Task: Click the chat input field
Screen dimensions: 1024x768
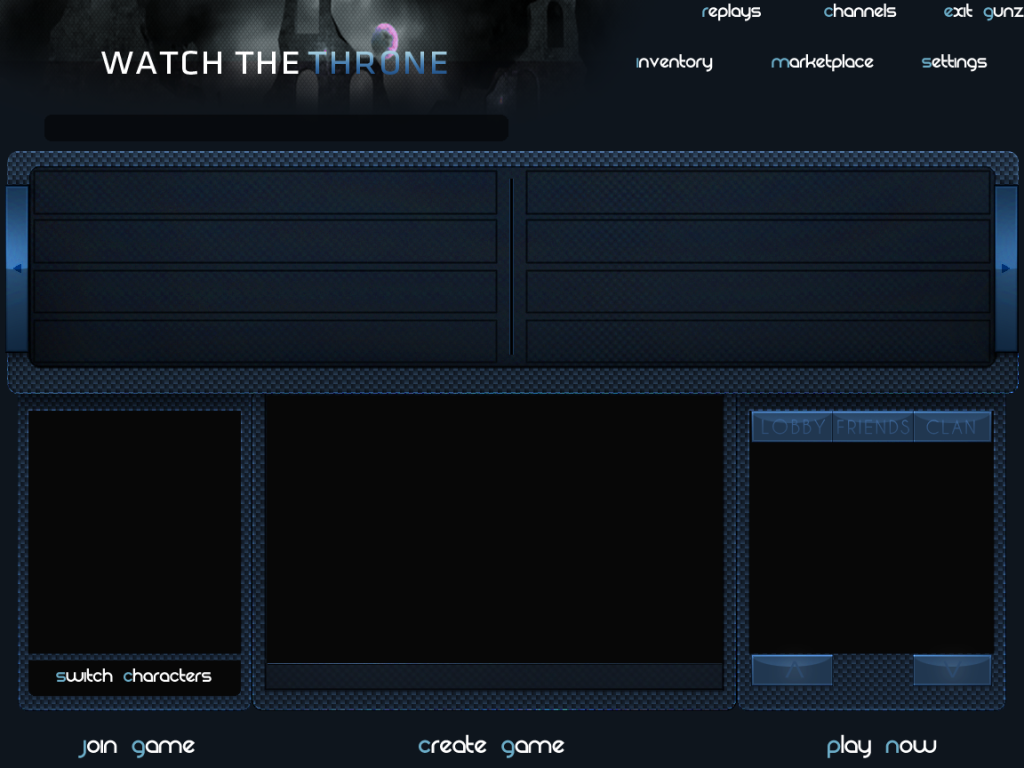Action: [x=494, y=677]
